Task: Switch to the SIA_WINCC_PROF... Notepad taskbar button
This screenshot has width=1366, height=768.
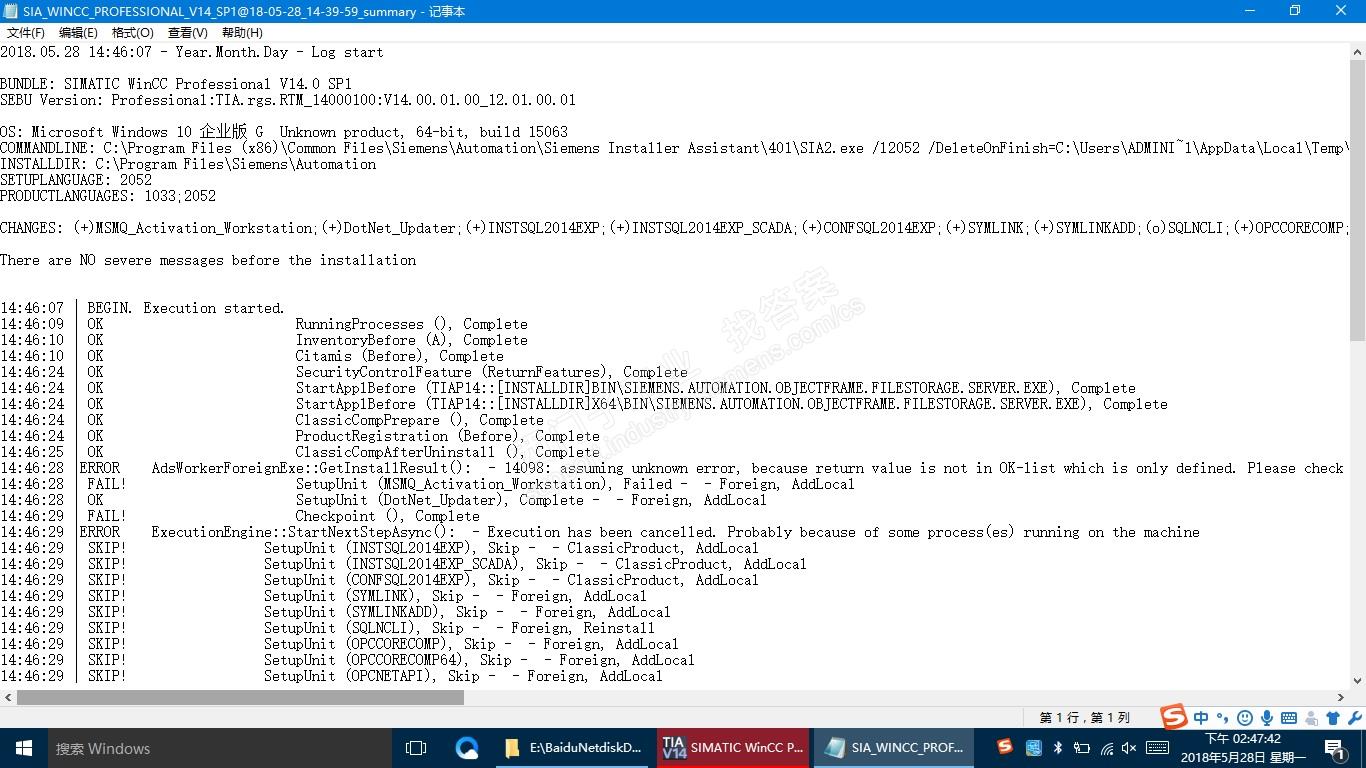Action: click(x=896, y=748)
